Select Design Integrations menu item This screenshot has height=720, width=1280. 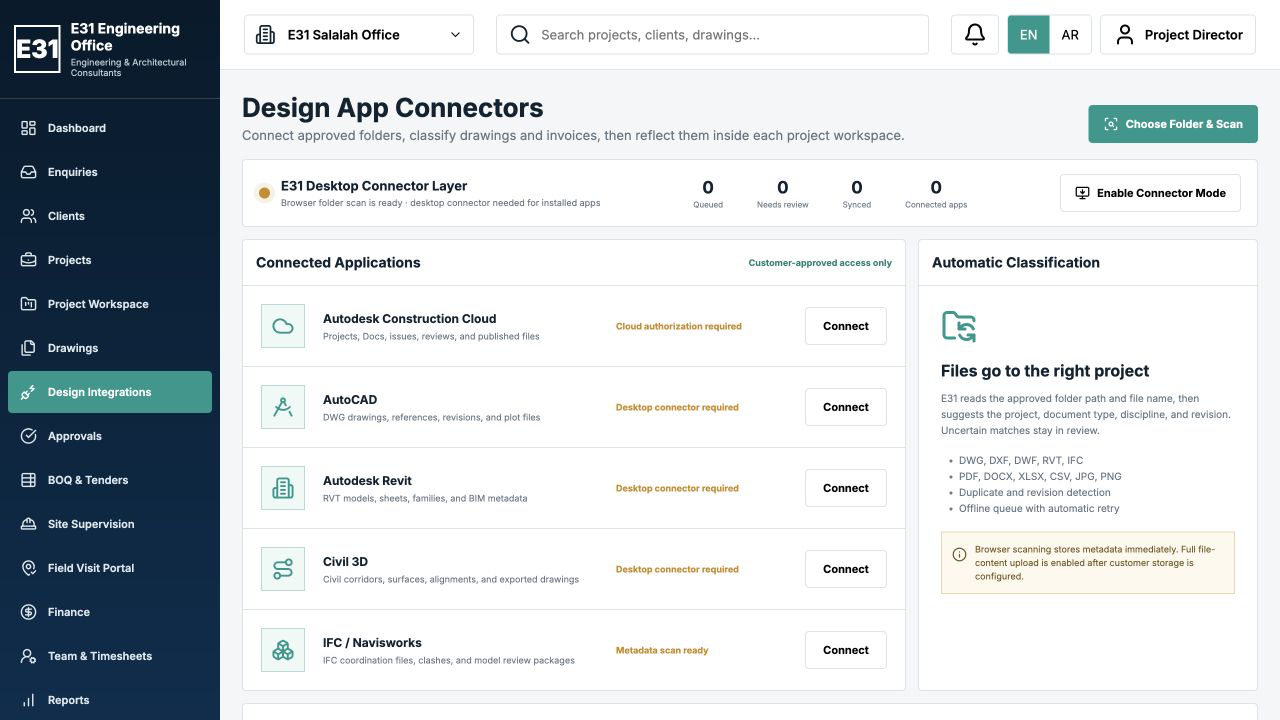click(110, 392)
